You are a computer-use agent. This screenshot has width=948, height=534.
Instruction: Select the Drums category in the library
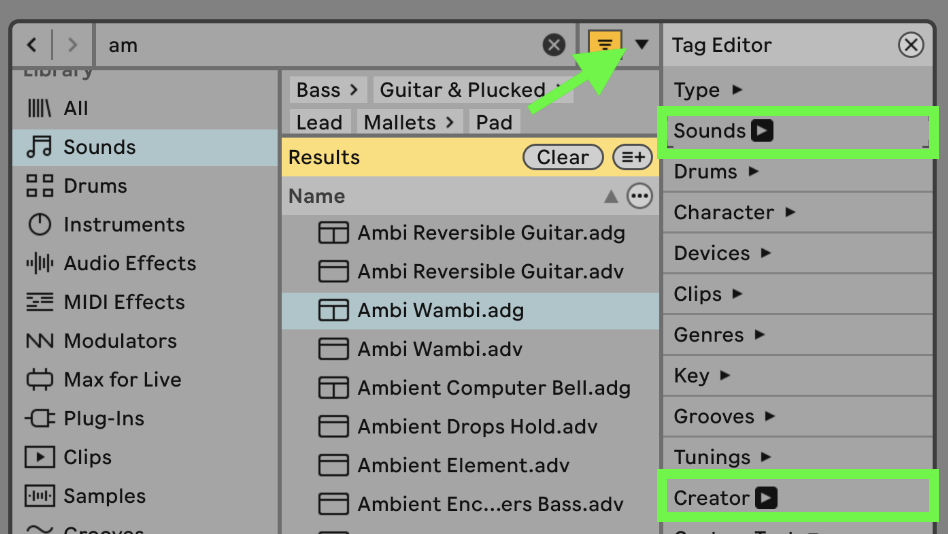tap(94, 186)
